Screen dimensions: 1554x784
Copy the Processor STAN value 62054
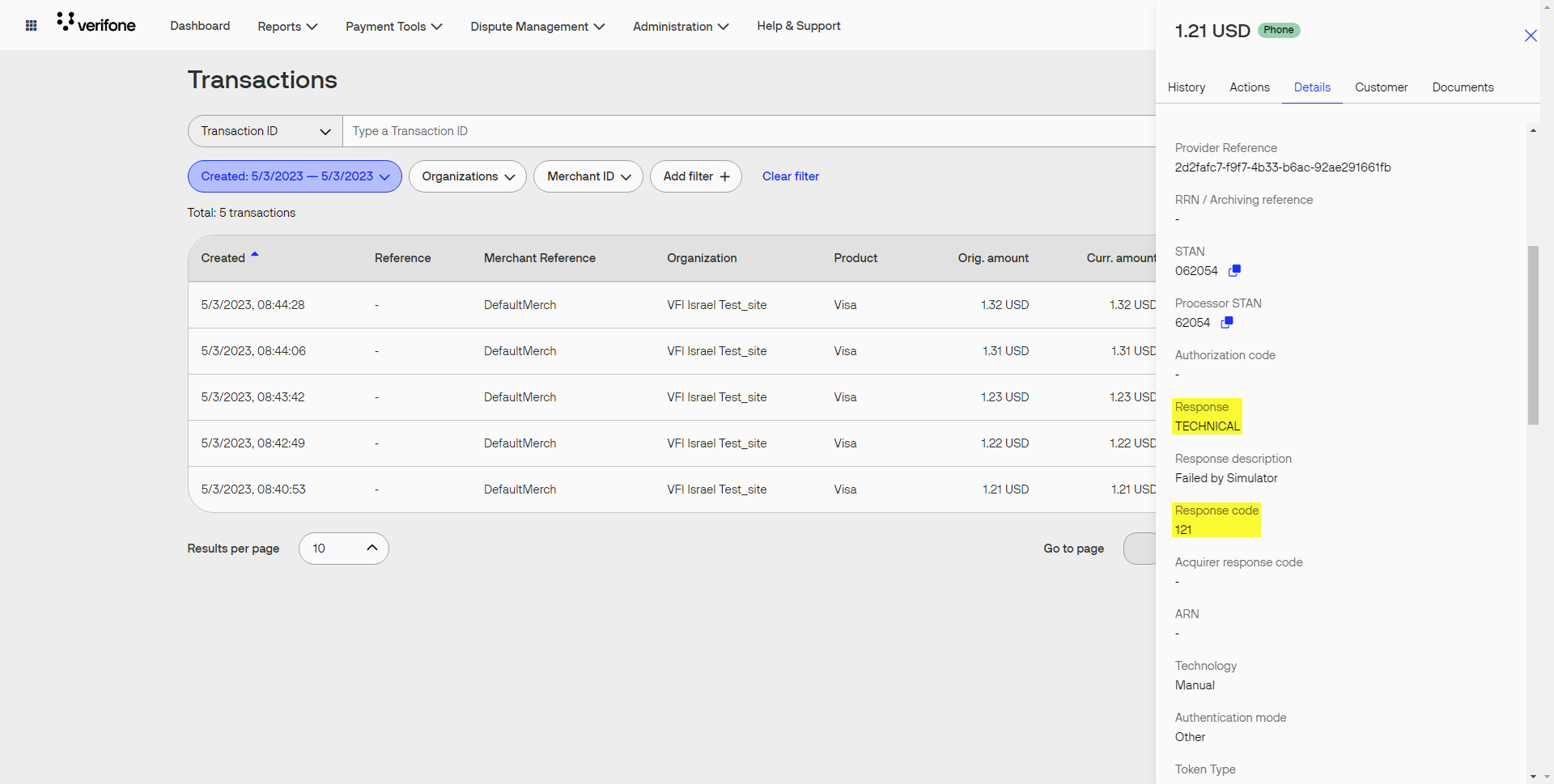pos(1225,322)
